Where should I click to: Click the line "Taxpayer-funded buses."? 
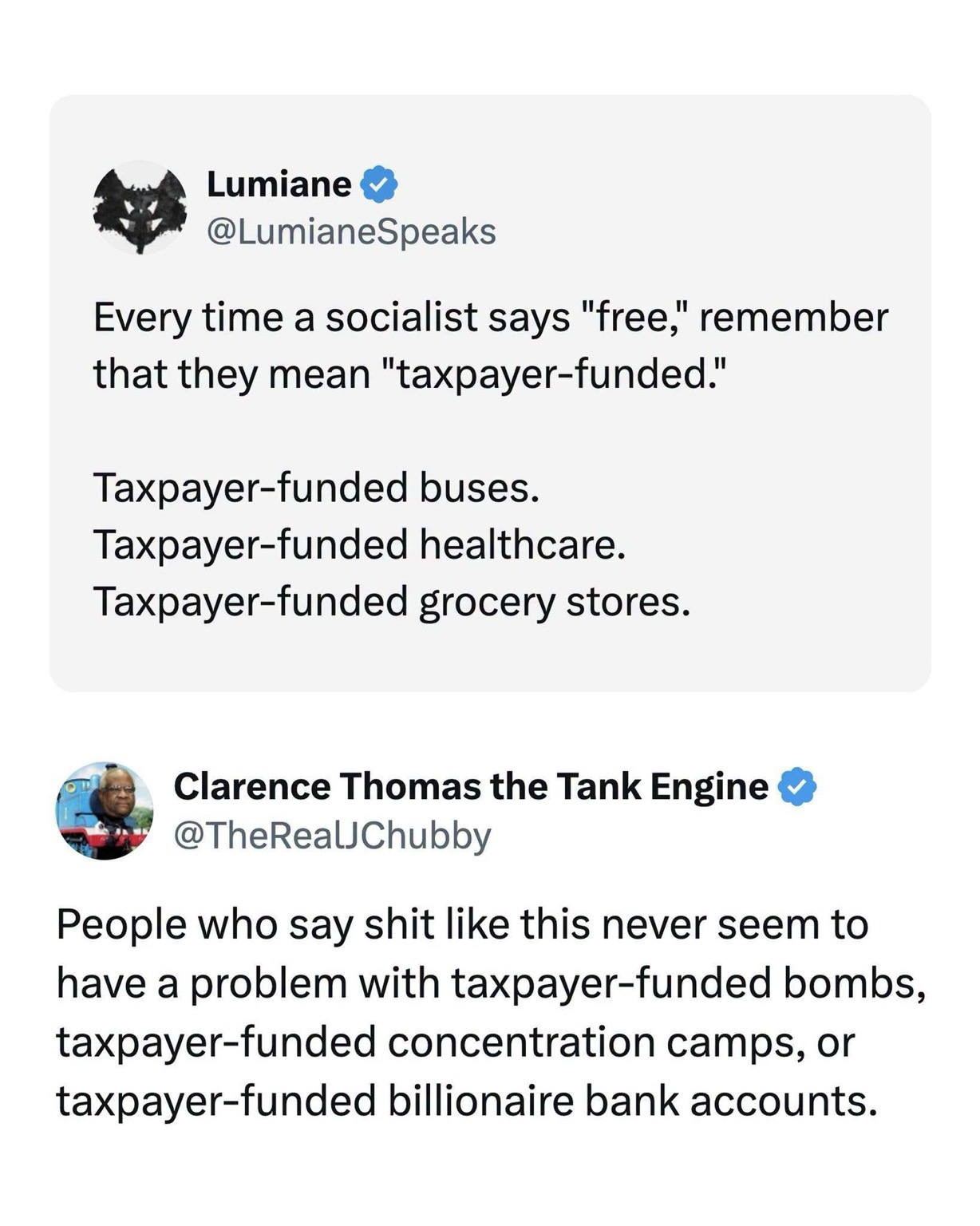pos(317,488)
